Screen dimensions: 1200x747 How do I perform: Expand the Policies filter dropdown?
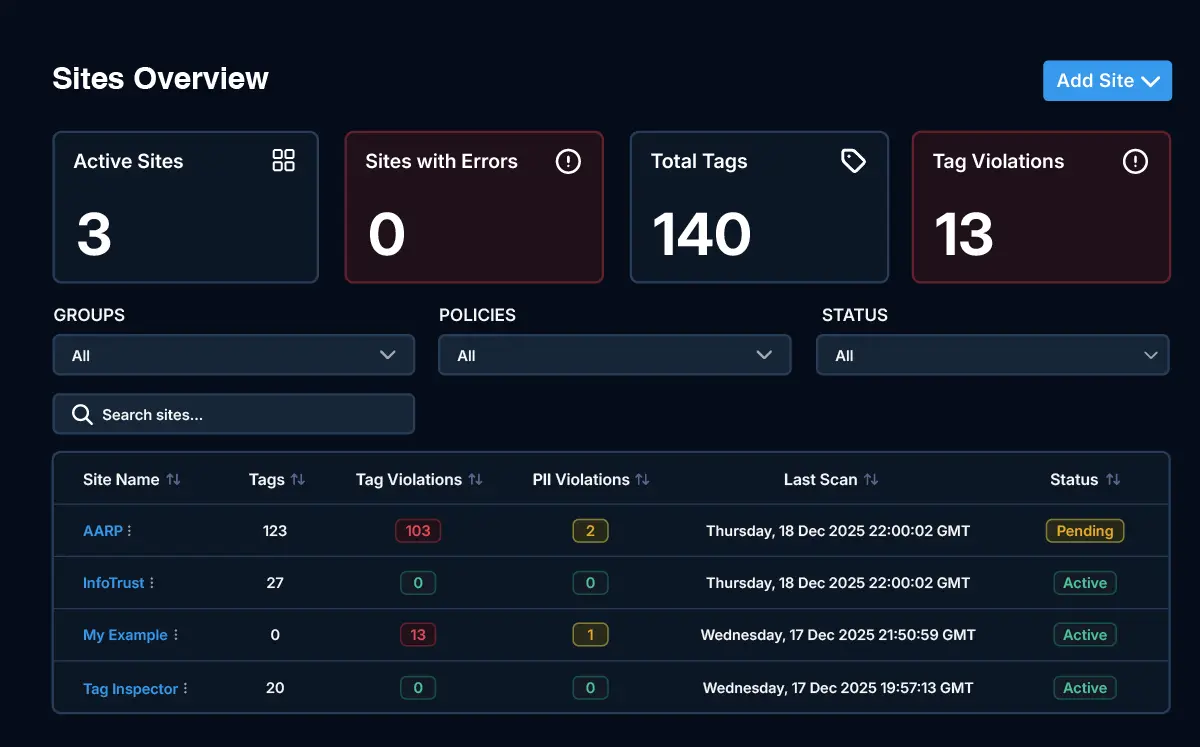click(x=614, y=355)
